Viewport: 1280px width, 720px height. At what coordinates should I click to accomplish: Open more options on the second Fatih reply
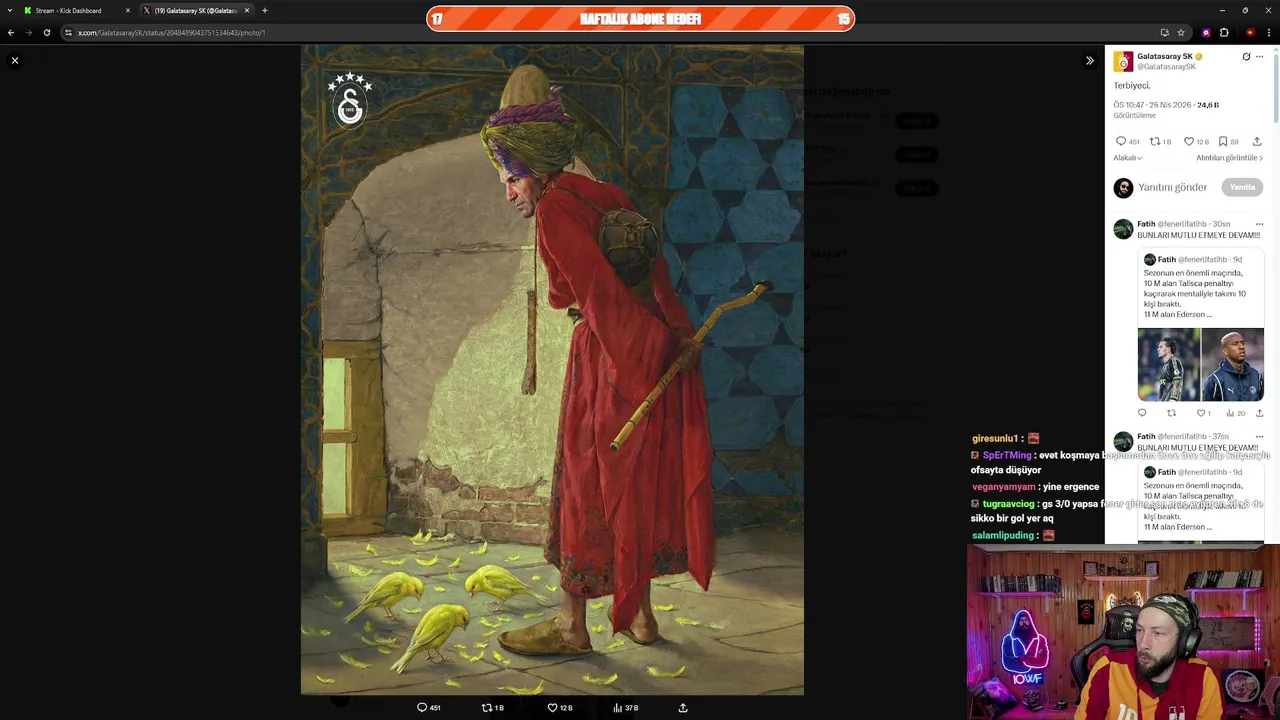(x=1259, y=436)
